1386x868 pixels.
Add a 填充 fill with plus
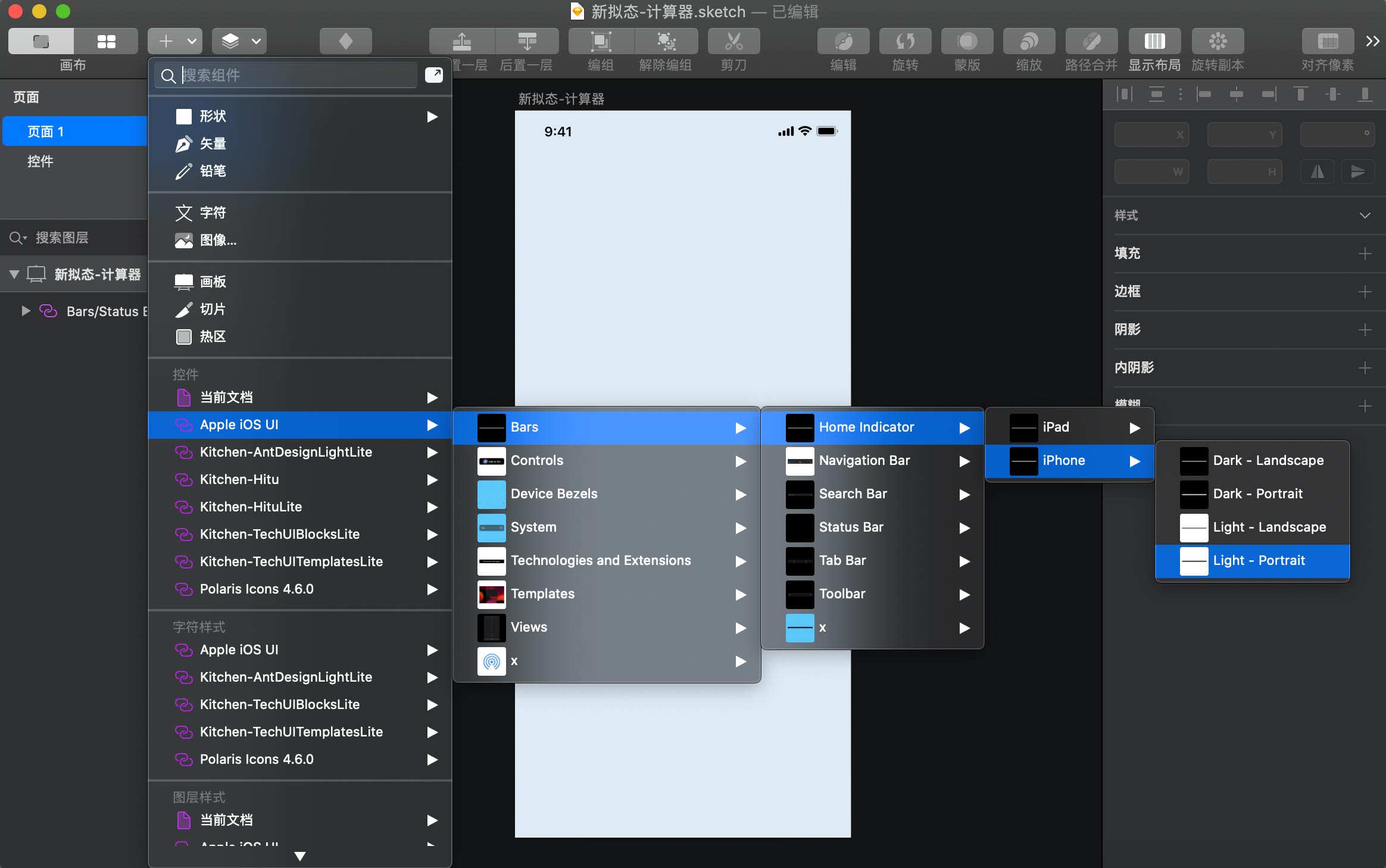point(1365,254)
